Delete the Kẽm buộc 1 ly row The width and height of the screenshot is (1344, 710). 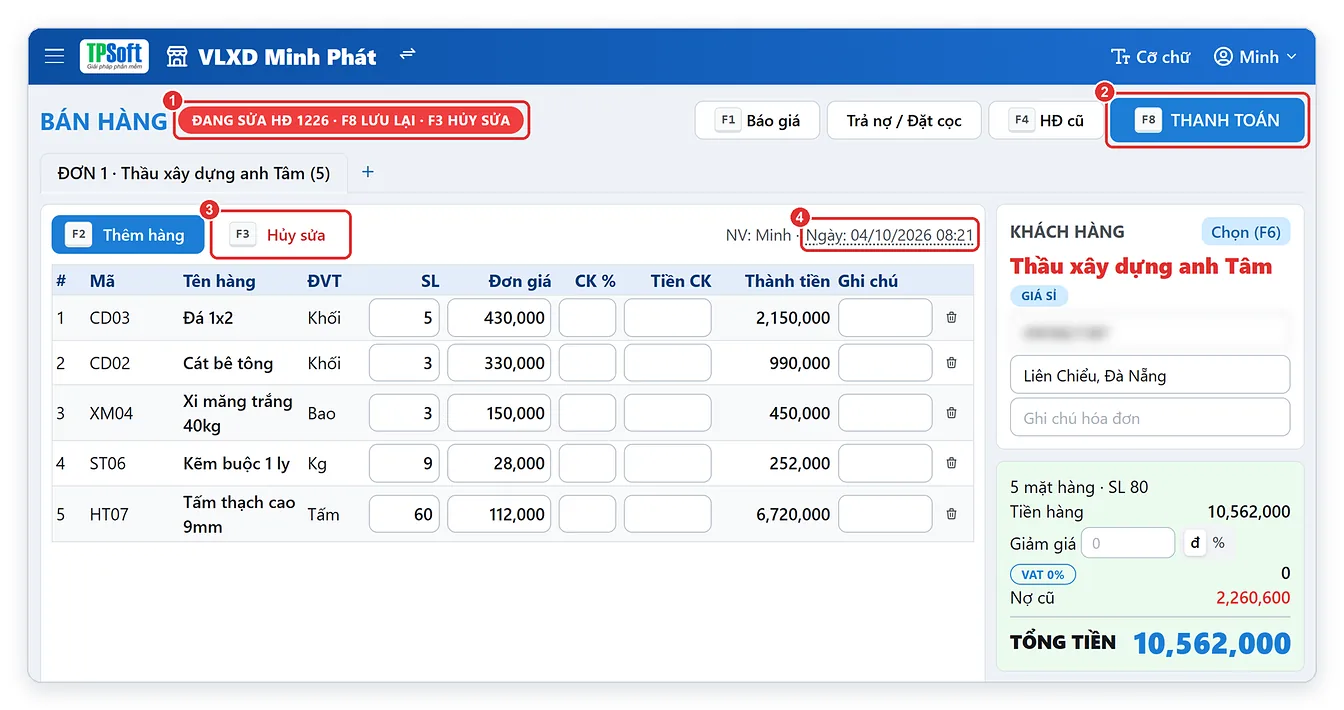(951, 463)
